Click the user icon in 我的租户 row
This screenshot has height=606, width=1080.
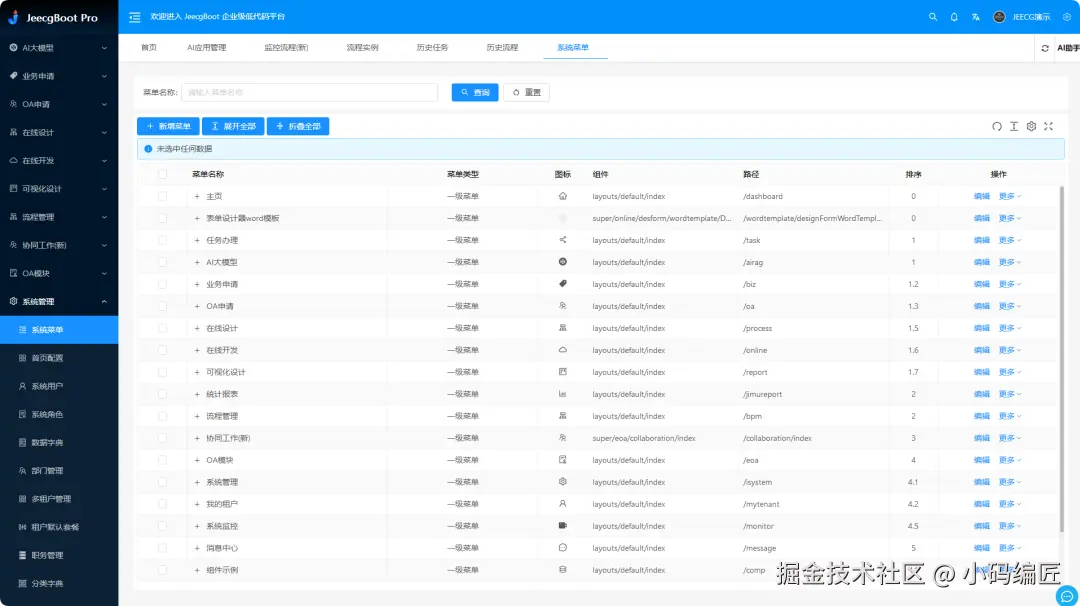[563, 504]
